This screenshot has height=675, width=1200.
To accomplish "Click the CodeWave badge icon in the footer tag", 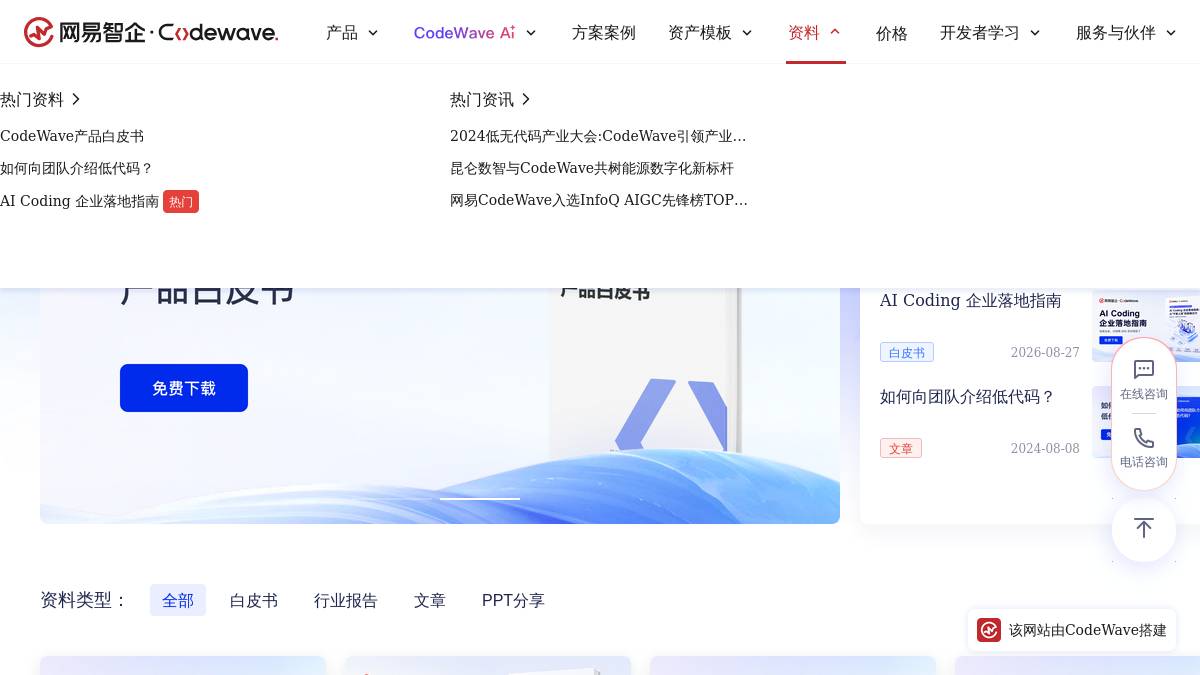I will [989, 630].
